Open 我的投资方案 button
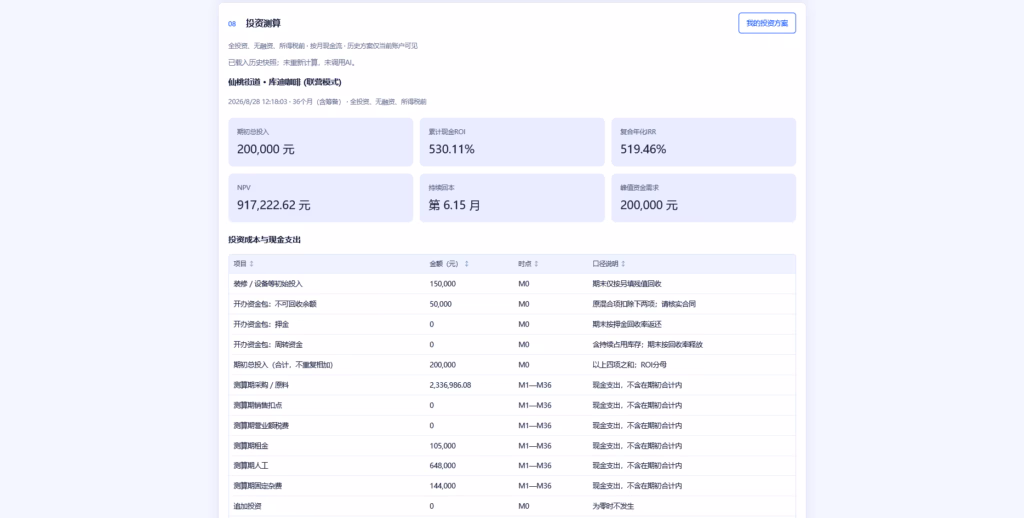This screenshot has width=1024, height=518. point(767,23)
